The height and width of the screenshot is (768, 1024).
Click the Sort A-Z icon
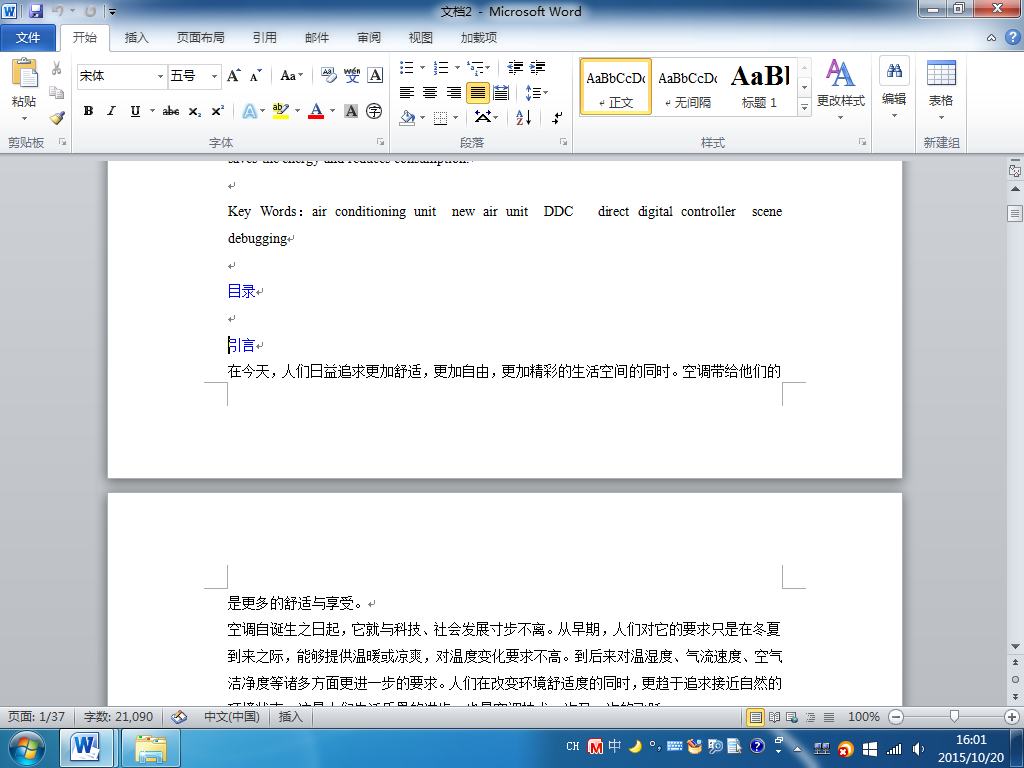tap(524, 118)
